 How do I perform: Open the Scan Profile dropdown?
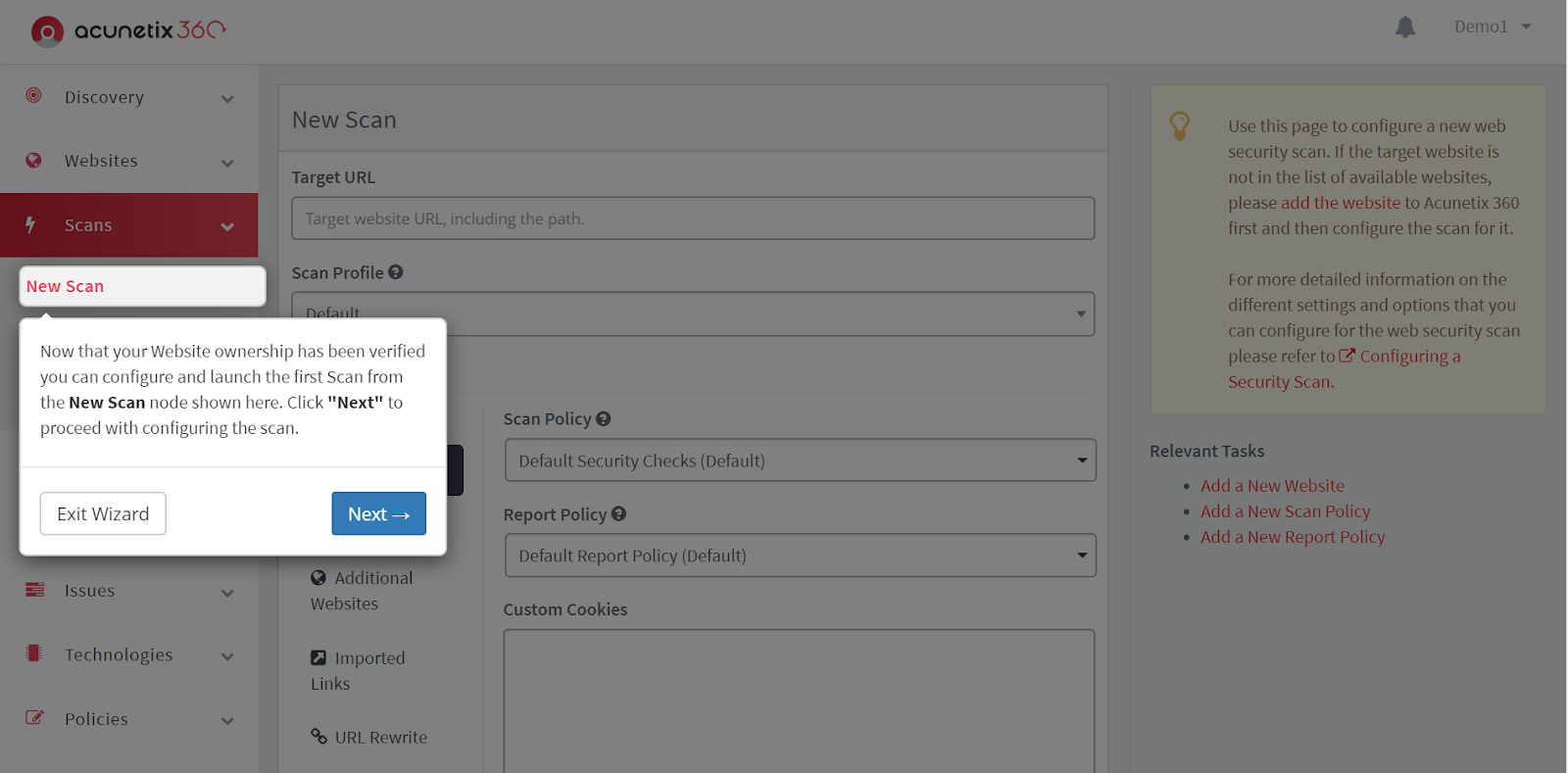point(693,314)
